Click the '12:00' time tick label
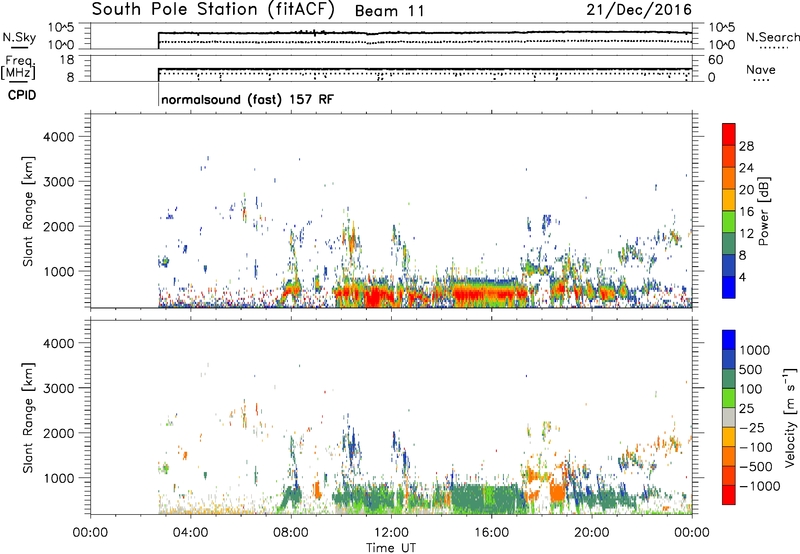Screen dimensions: 800x554 point(391,533)
